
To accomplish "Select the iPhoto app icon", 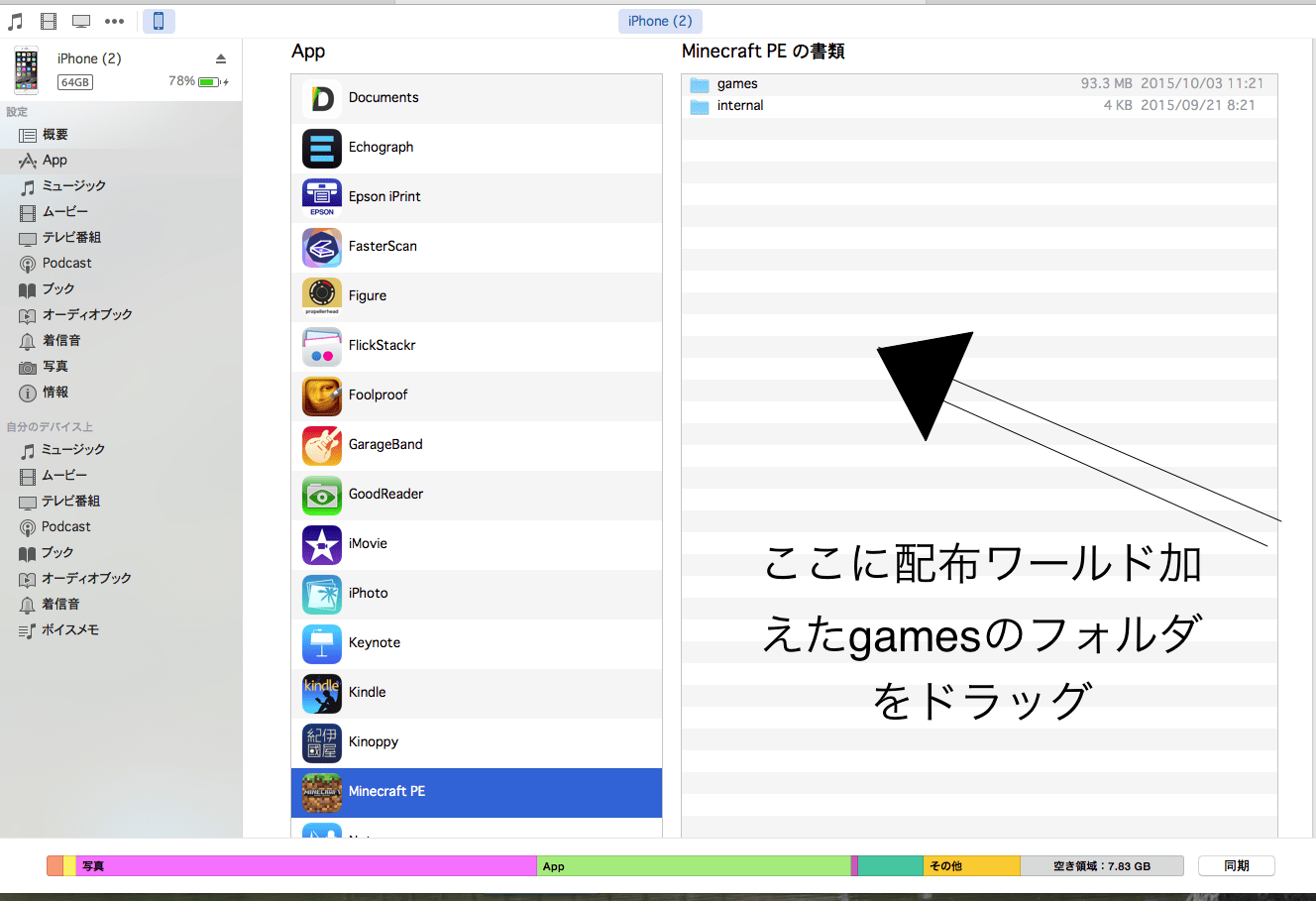I will [322, 594].
